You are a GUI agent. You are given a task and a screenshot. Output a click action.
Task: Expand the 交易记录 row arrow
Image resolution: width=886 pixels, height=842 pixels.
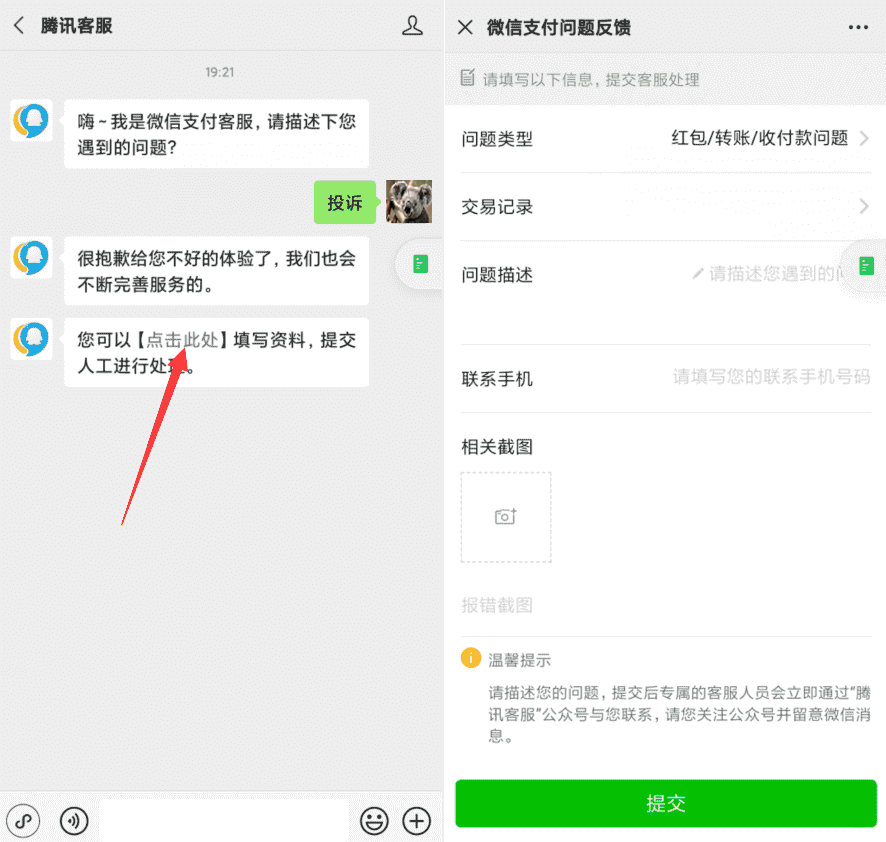pos(863,206)
